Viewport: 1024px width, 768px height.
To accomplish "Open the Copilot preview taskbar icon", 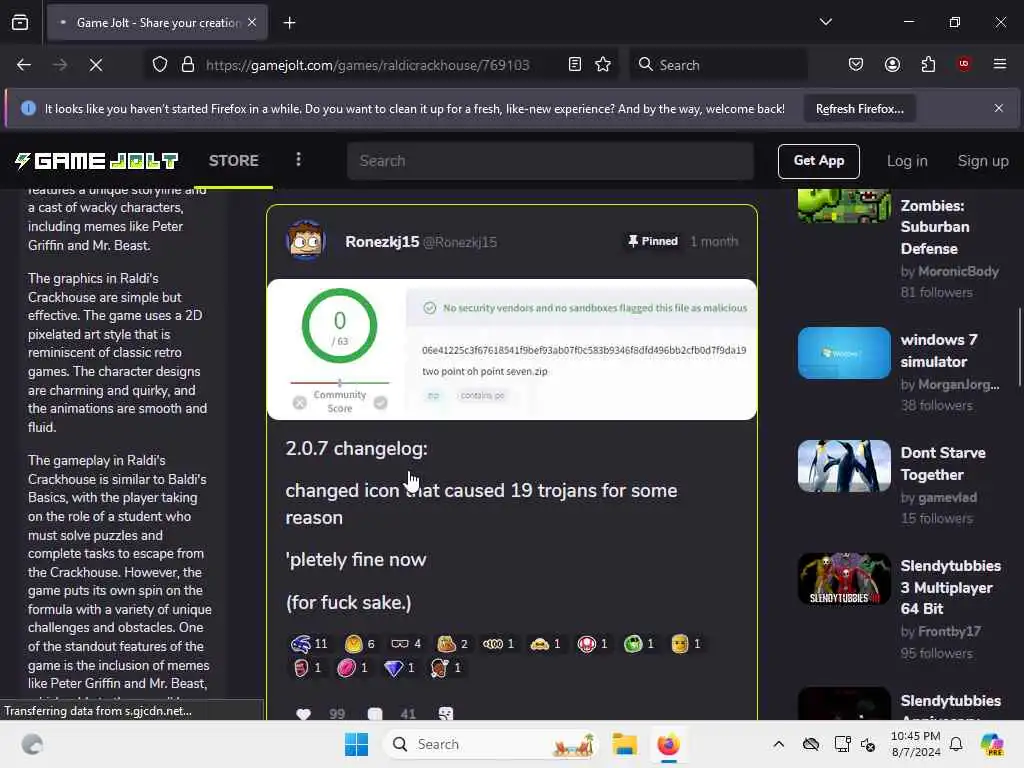I will pos(991,744).
